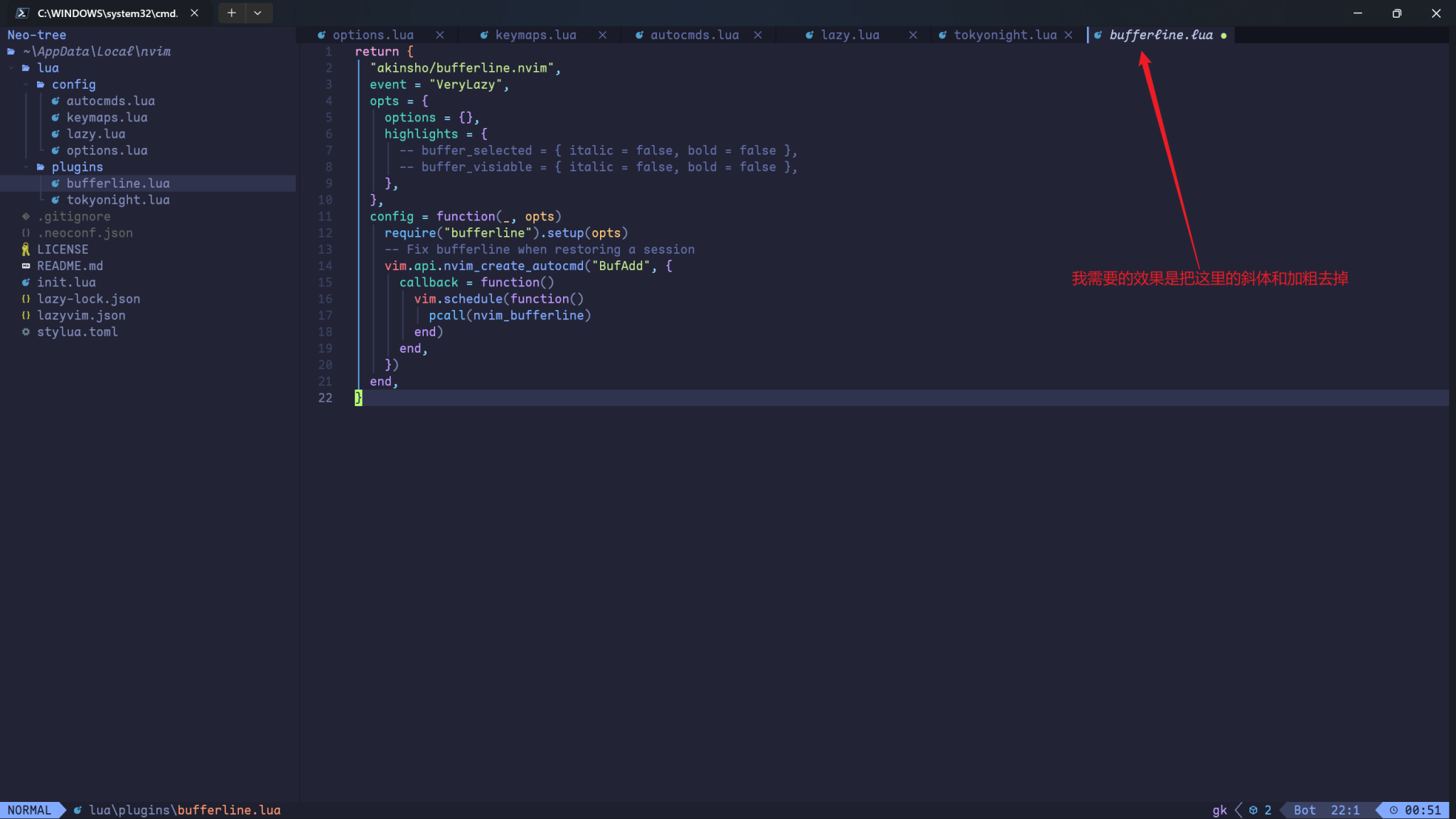Click the unsaved dot on bufferline.lua tab

pyautogui.click(x=1224, y=36)
